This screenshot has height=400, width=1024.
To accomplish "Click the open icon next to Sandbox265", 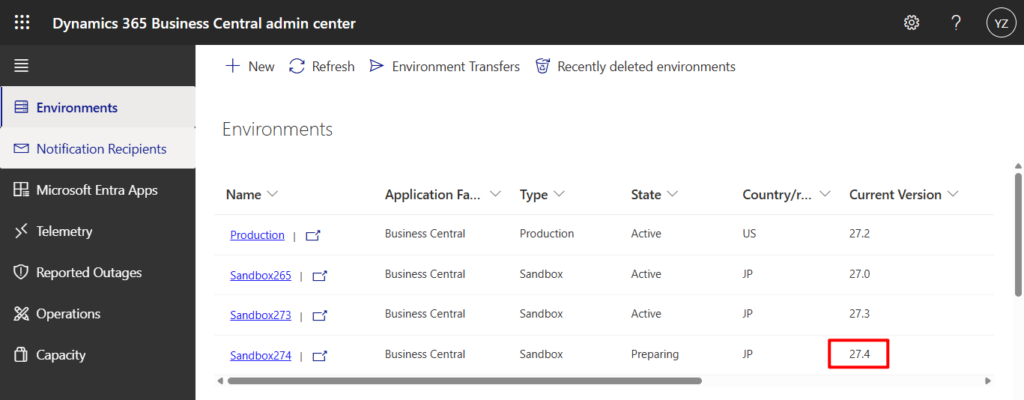I will [x=320, y=275].
